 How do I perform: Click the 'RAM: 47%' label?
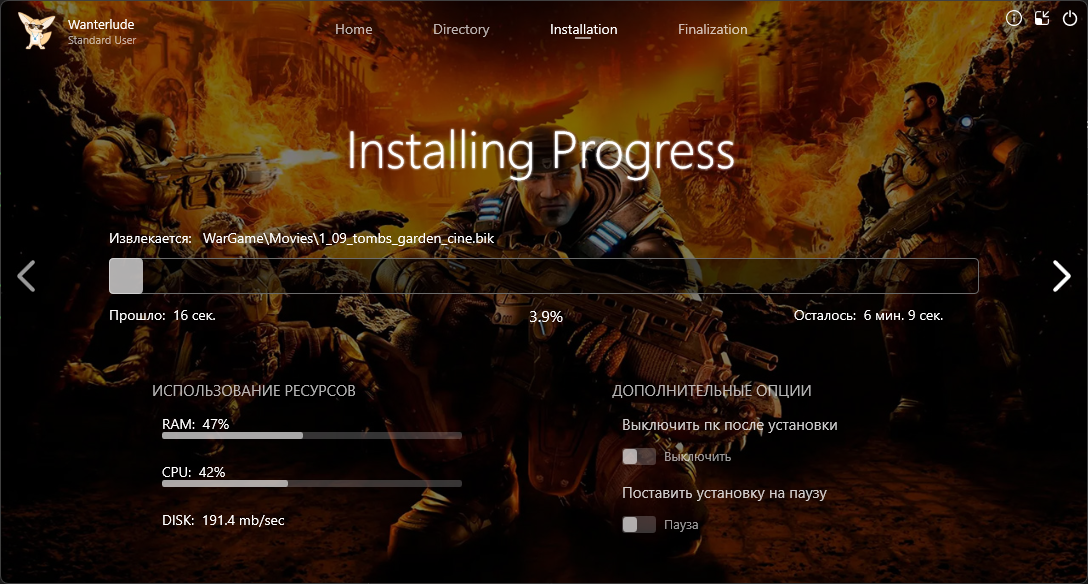pos(196,424)
